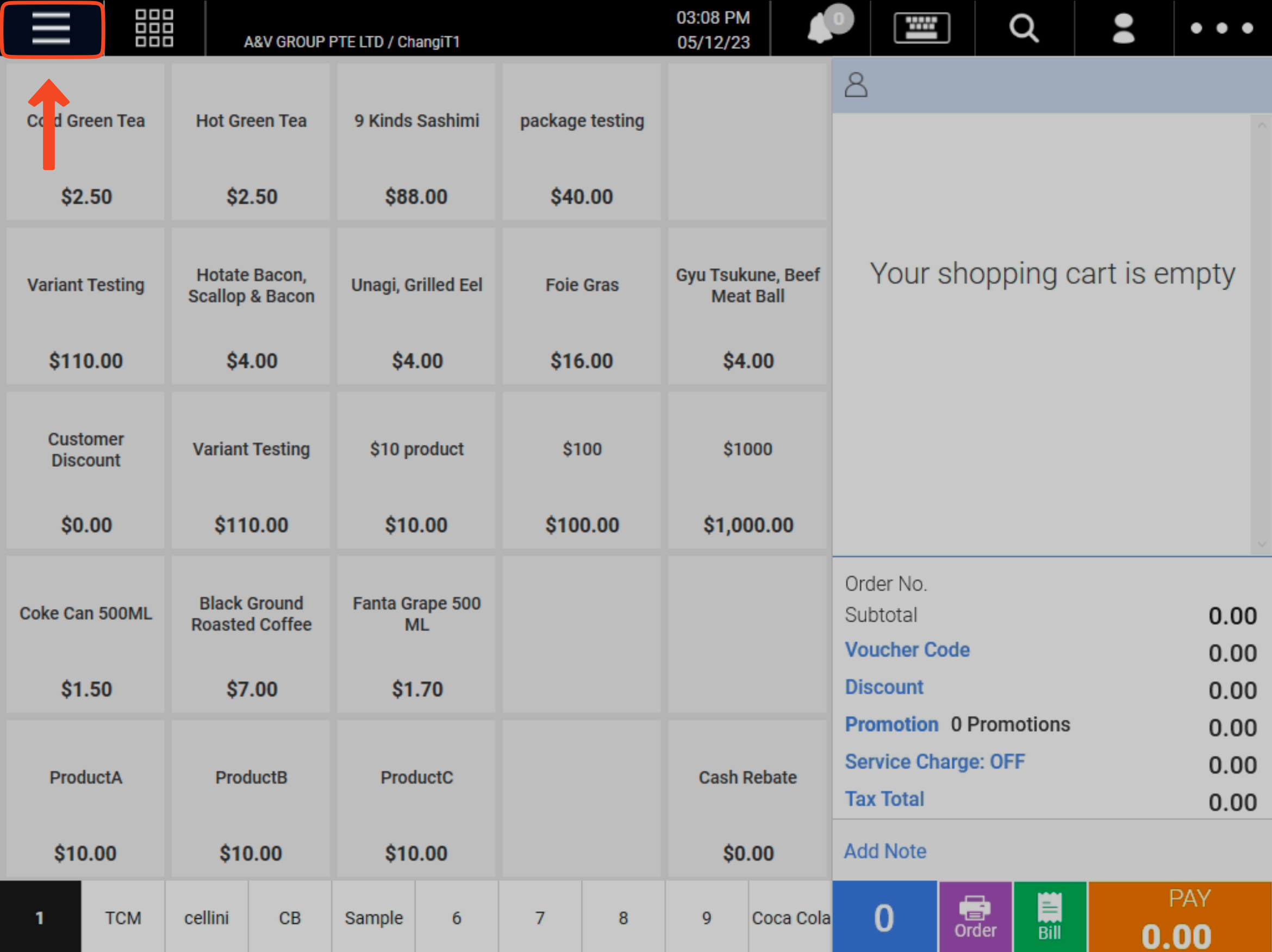Select category tab 6
Screen dimensions: 1272x952
coord(457,916)
